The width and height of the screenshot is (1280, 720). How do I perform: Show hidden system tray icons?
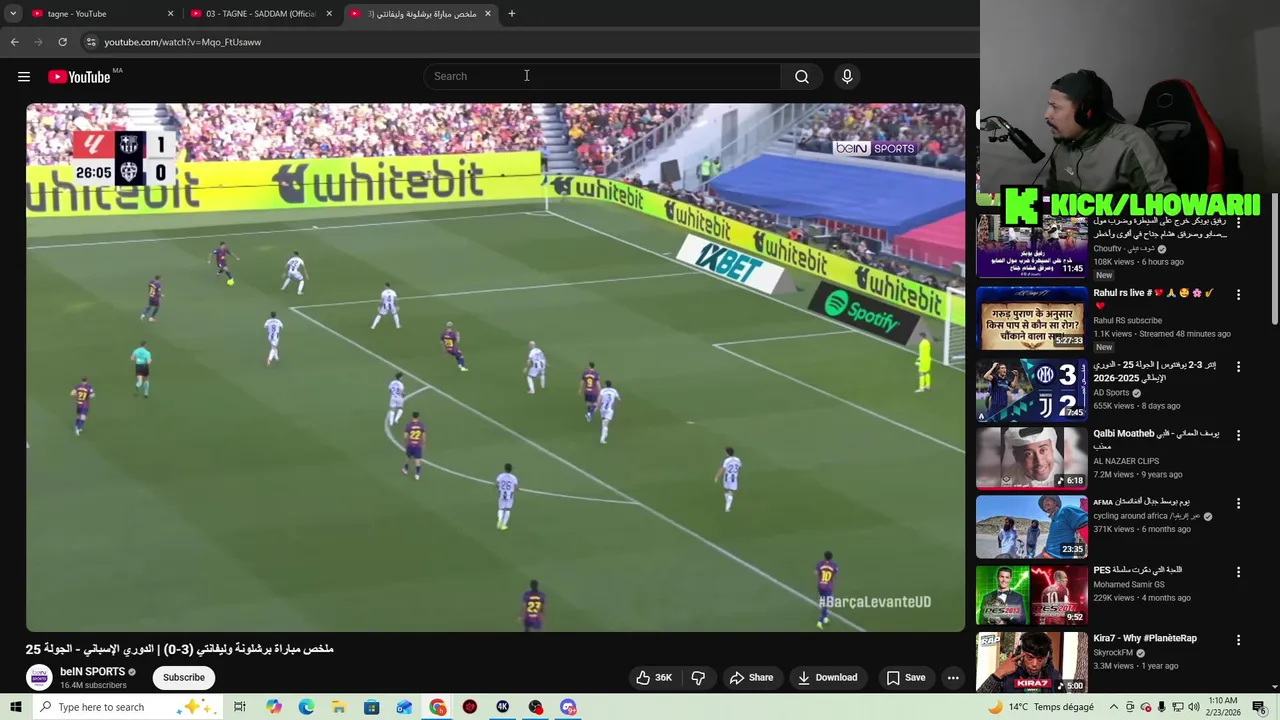(1114, 707)
